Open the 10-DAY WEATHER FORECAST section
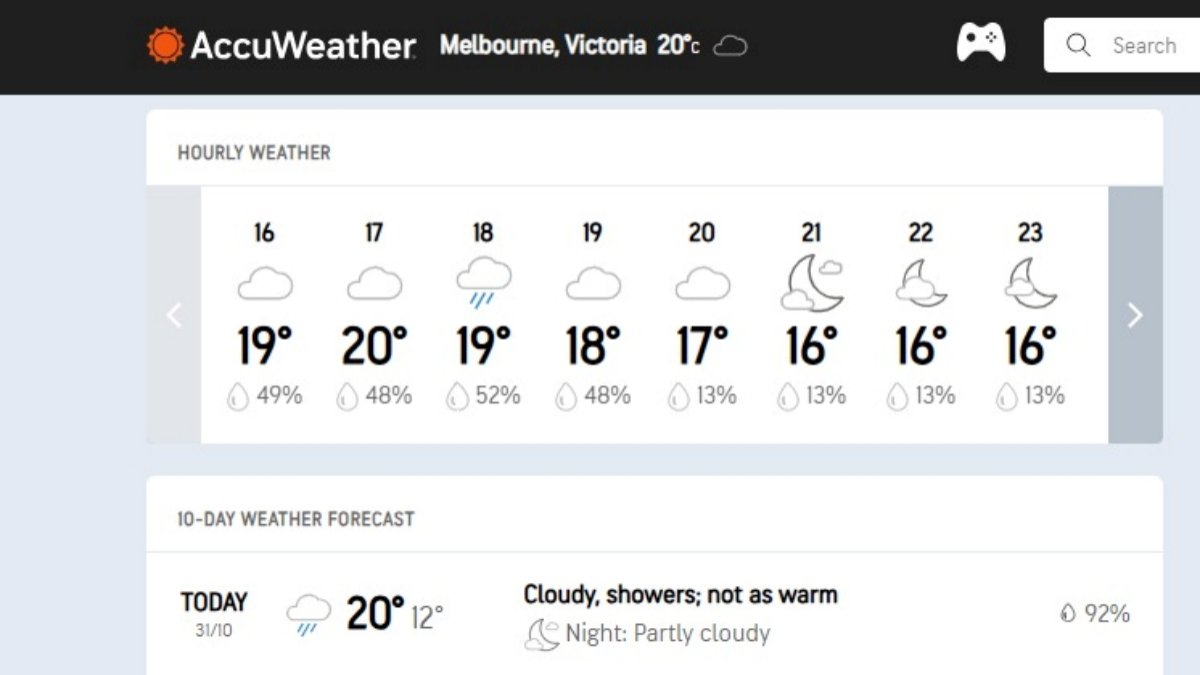 coord(294,519)
